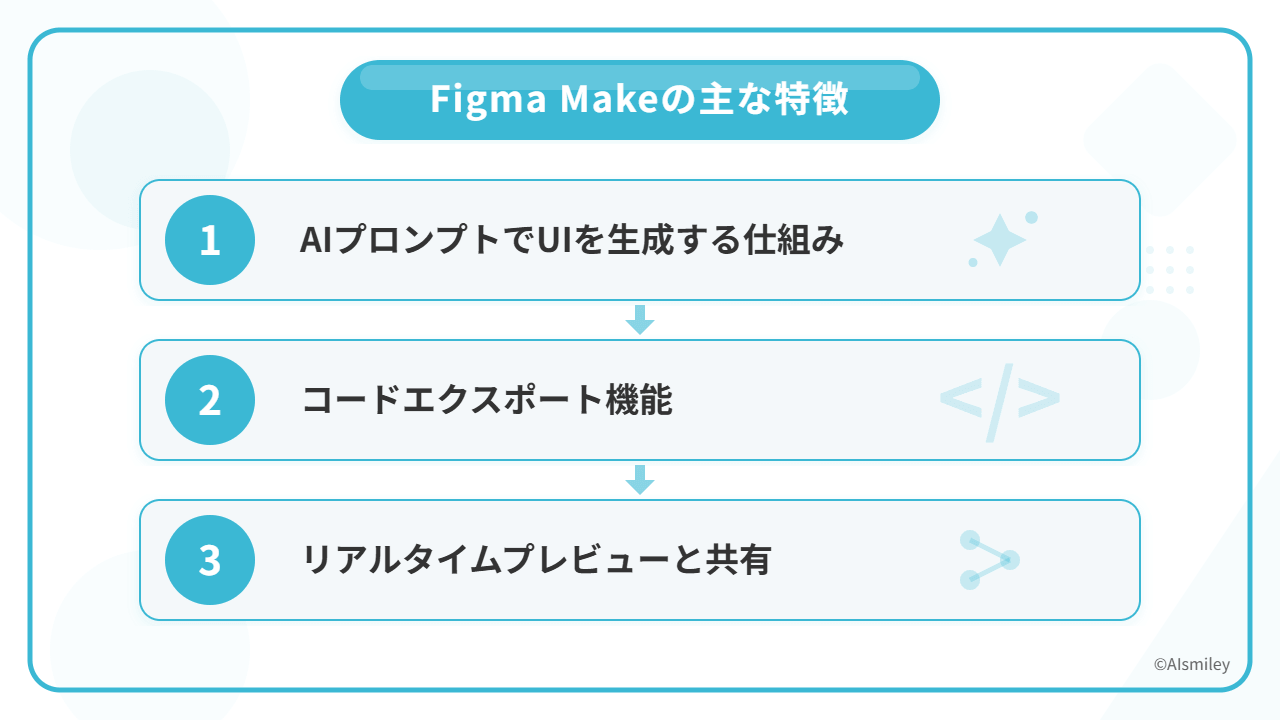Click the number 1 circle badge
This screenshot has width=1280, height=720.
(x=210, y=240)
